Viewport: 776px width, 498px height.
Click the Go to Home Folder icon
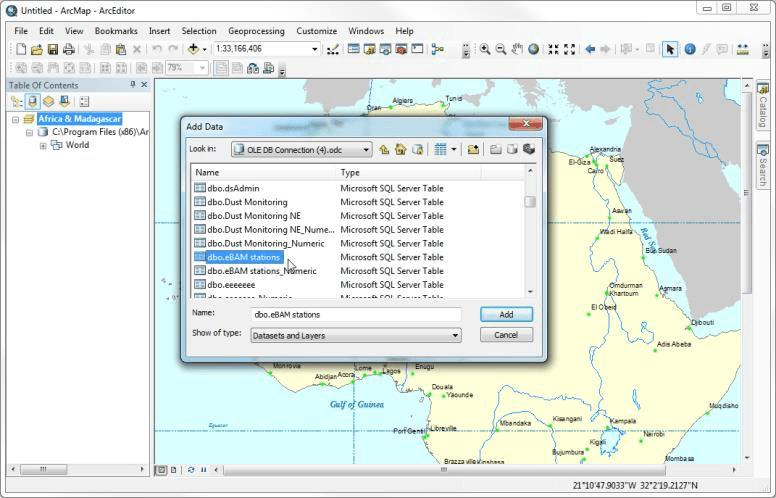(x=400, y=149)
